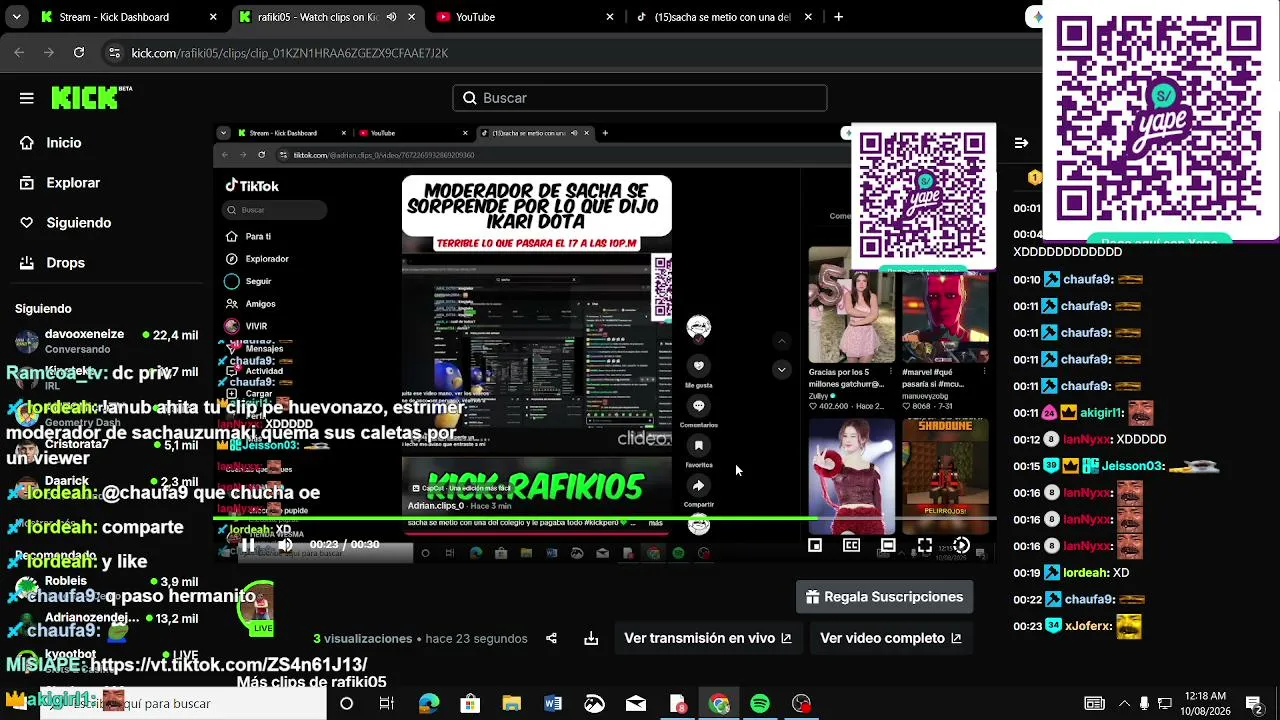Screen dimensions: 1280x720
Task: Go forward in browser history
Action: [49, 53]
